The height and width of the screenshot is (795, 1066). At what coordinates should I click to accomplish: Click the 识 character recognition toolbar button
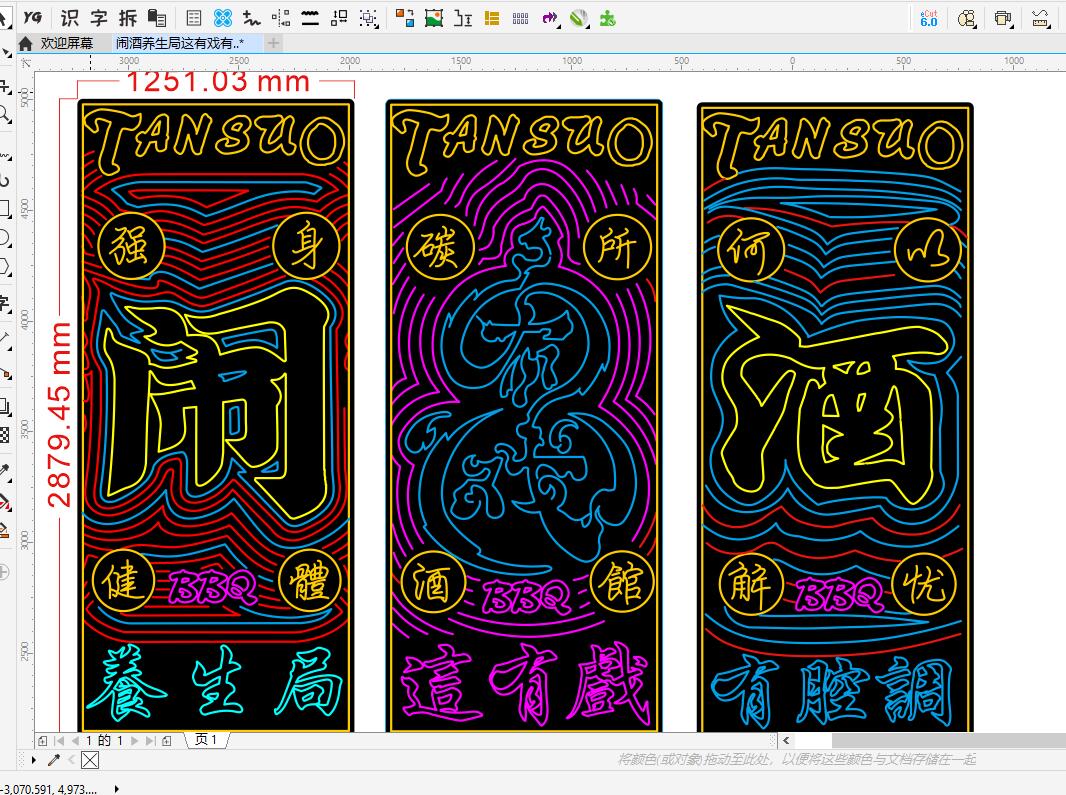click(x=69, y=18)
